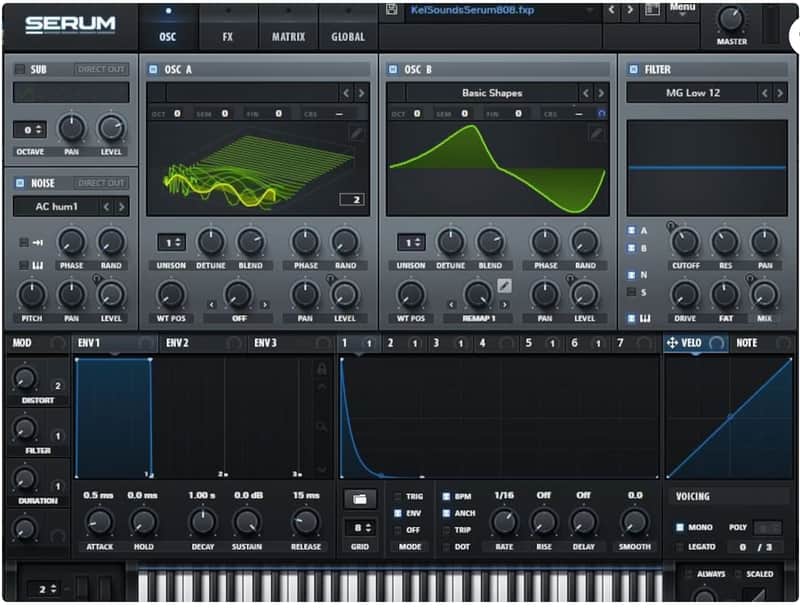Click LFO 1 modulation count badge
This screenshot has width=800, height=610.
(x=369, y=343)
